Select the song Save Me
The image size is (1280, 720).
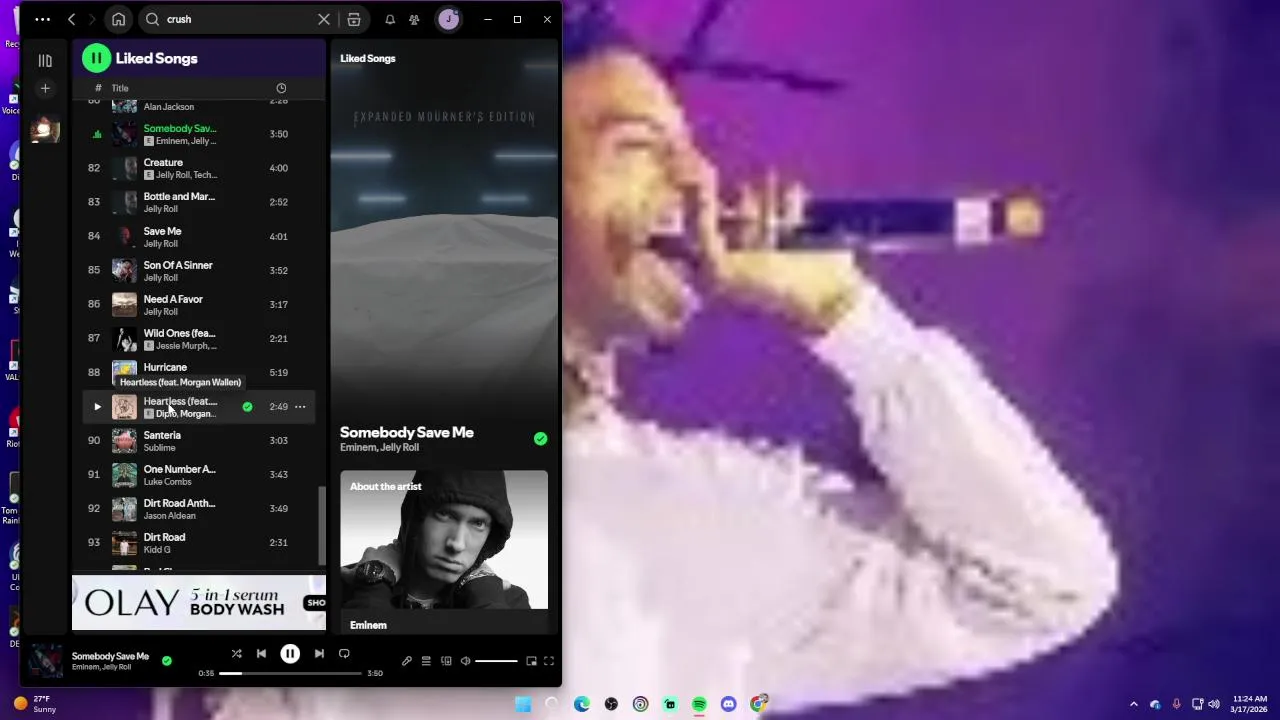click(x=200, y=237)
